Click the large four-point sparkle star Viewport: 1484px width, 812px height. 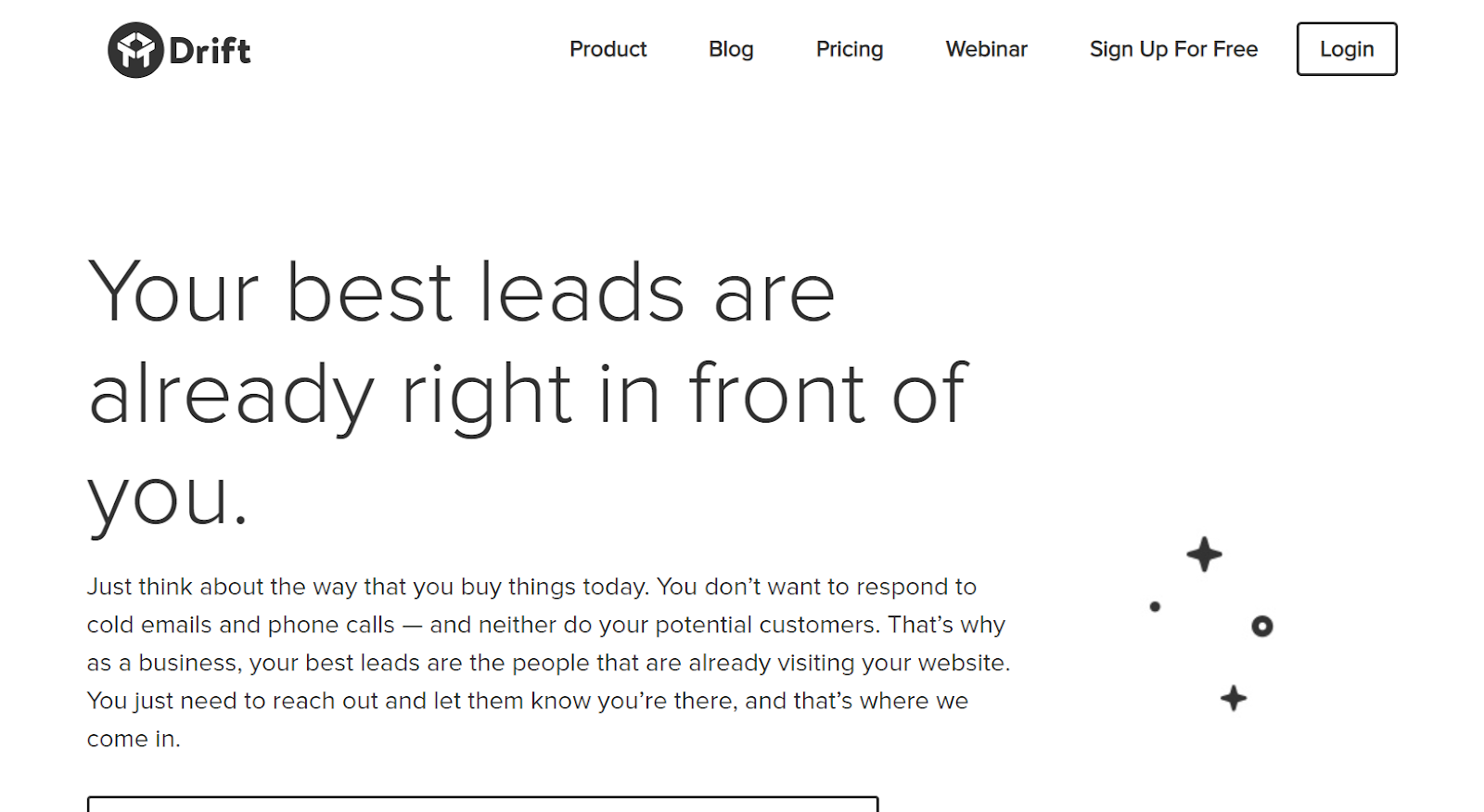1204,554
